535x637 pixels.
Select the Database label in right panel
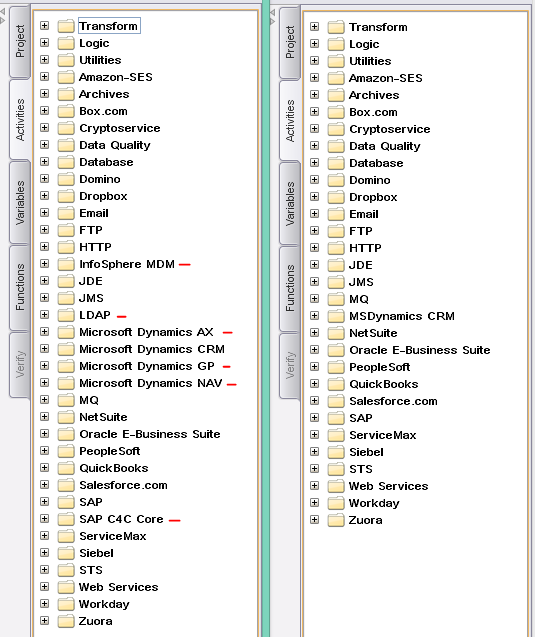click(376, 163)
